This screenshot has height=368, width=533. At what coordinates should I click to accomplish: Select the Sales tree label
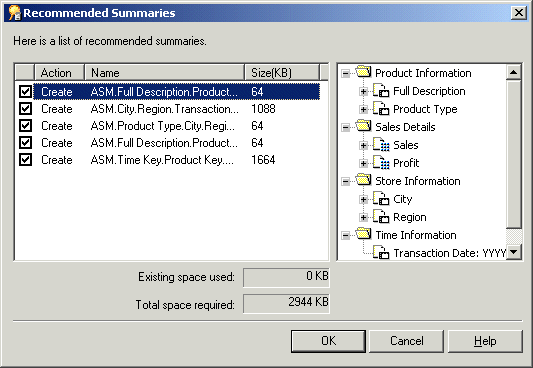(x=406, y=145)
